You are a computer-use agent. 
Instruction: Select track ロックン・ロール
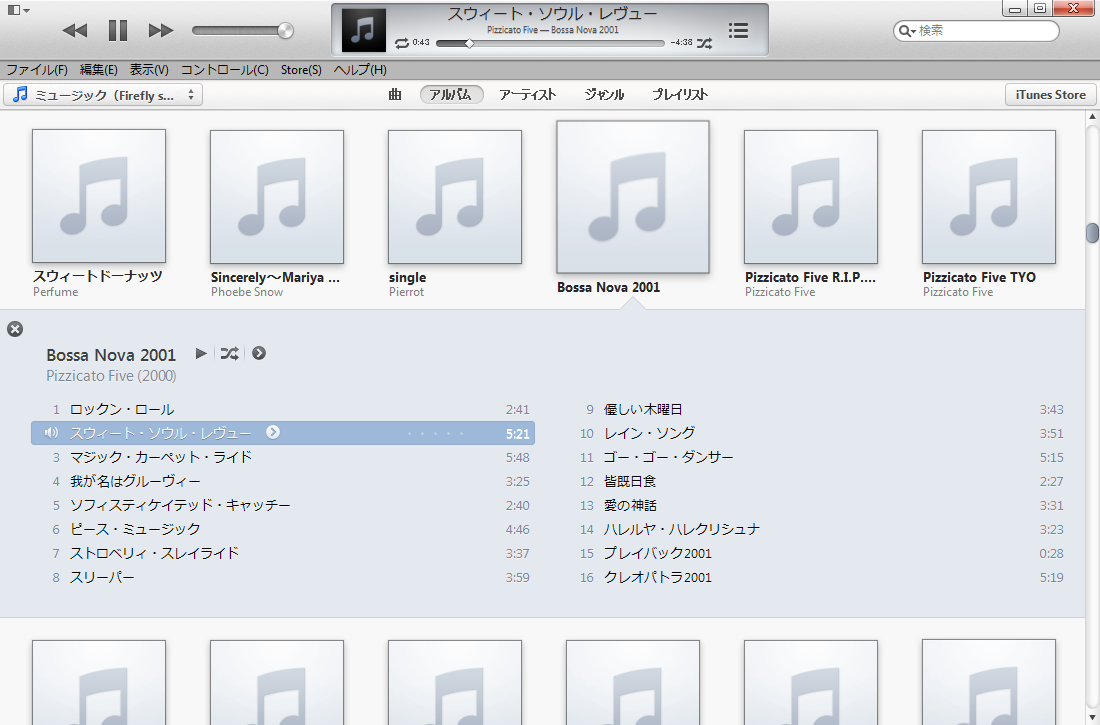coord(283,409)
